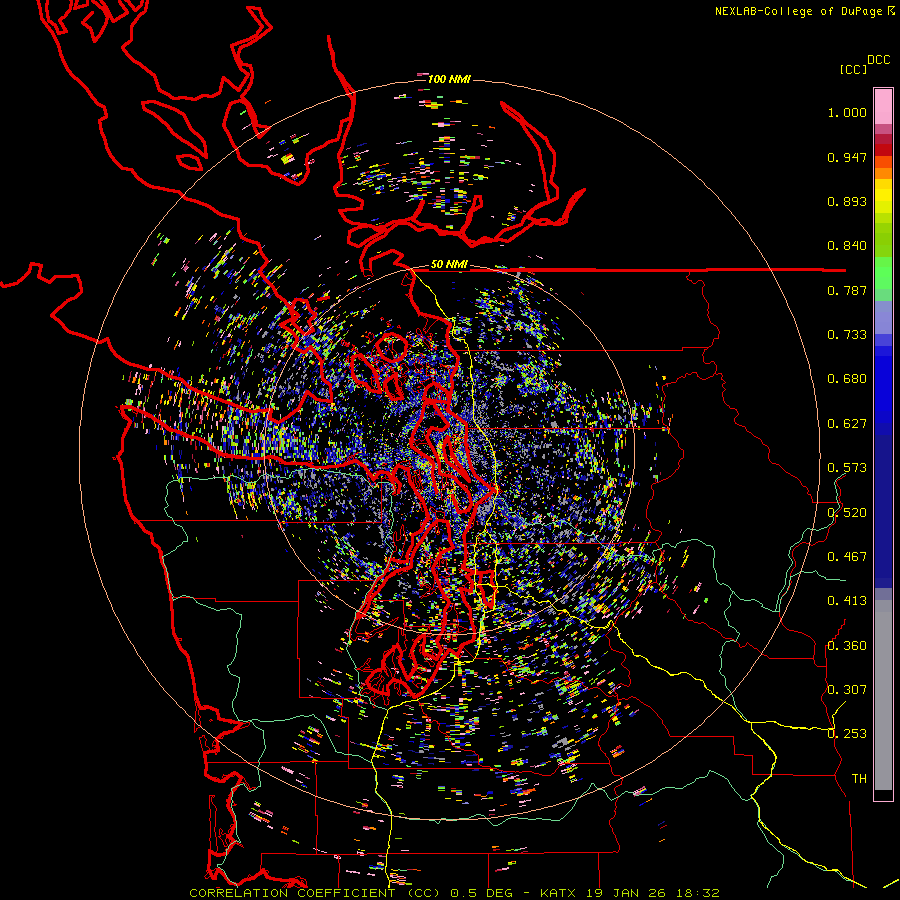The image size is (900, 900).
Task: Click the 0.307 scale value
Action: click(x=847, y=690)
